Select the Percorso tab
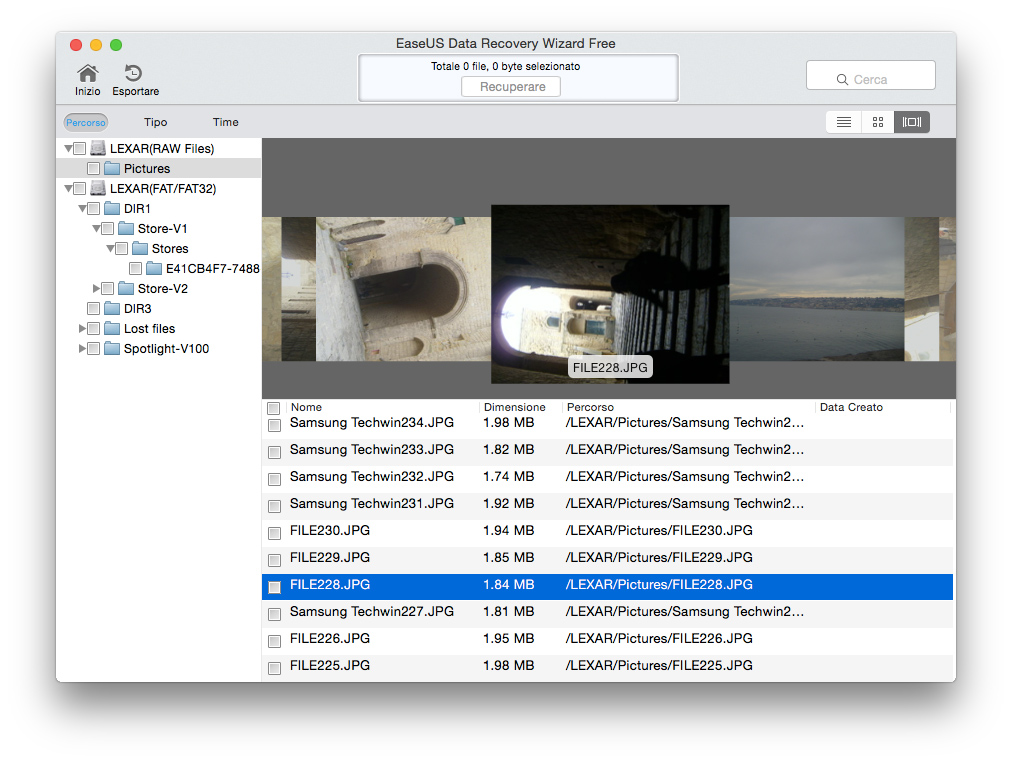Image resolution: width=1012 pixels, height=762 pixels. pyautogui.click(x=86, y=122)
